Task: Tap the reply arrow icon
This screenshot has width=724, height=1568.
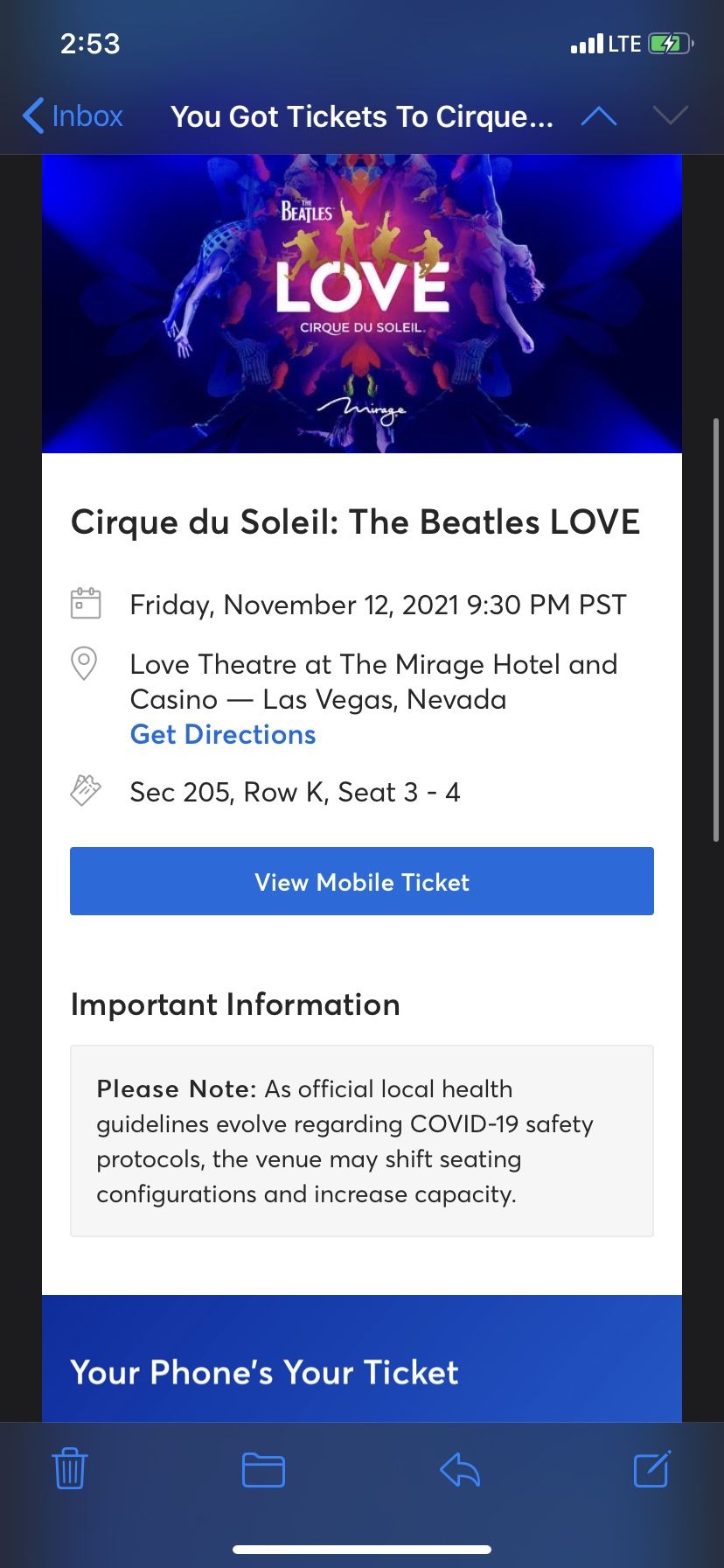Action: pyautogui.click(x=460, y=1470)
